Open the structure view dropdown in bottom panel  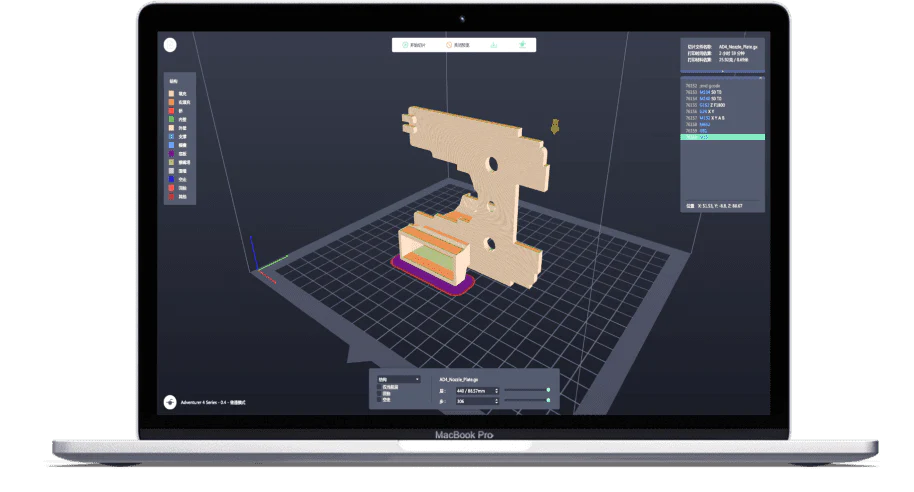coord(399,379)
